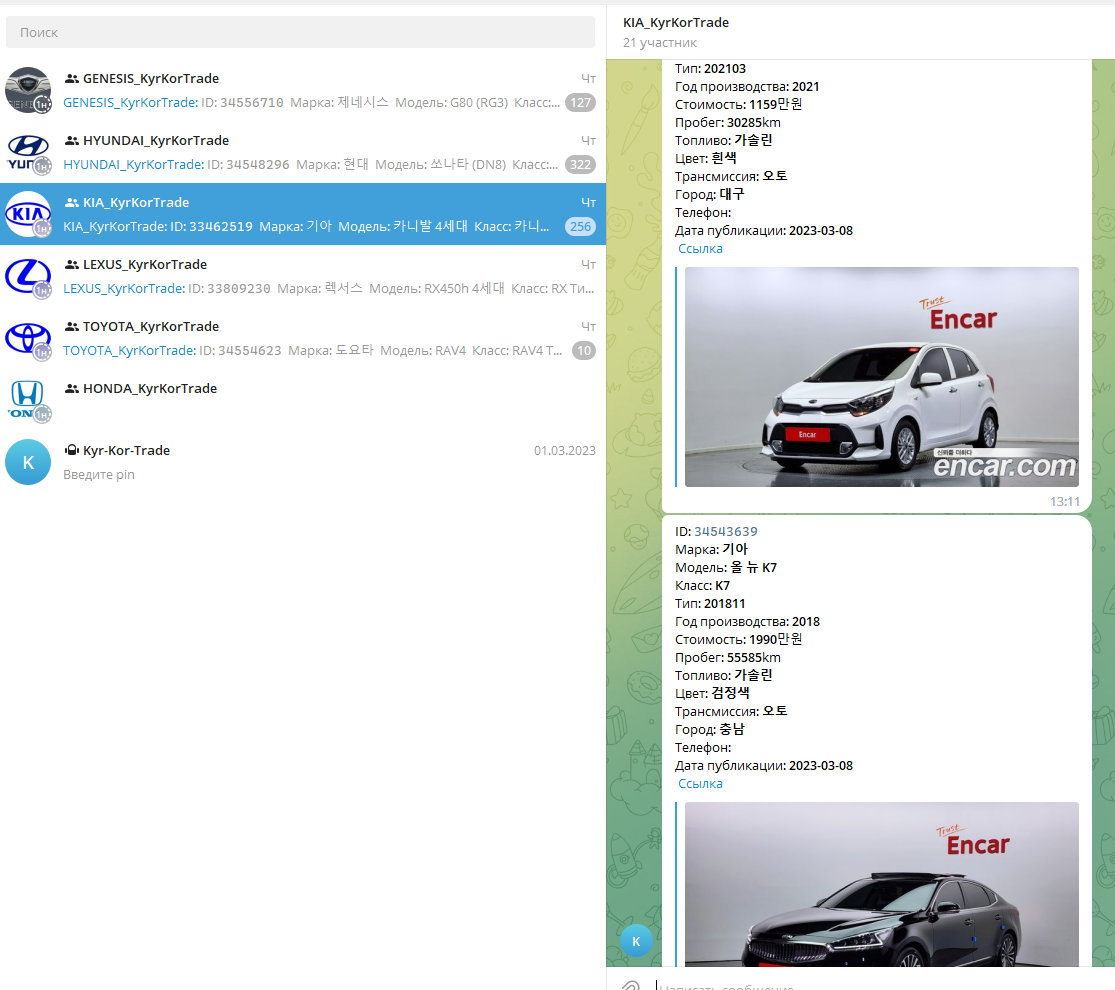Click the 'Город: 충남' line
1115x990 pixels.
(x=710, y=729)
